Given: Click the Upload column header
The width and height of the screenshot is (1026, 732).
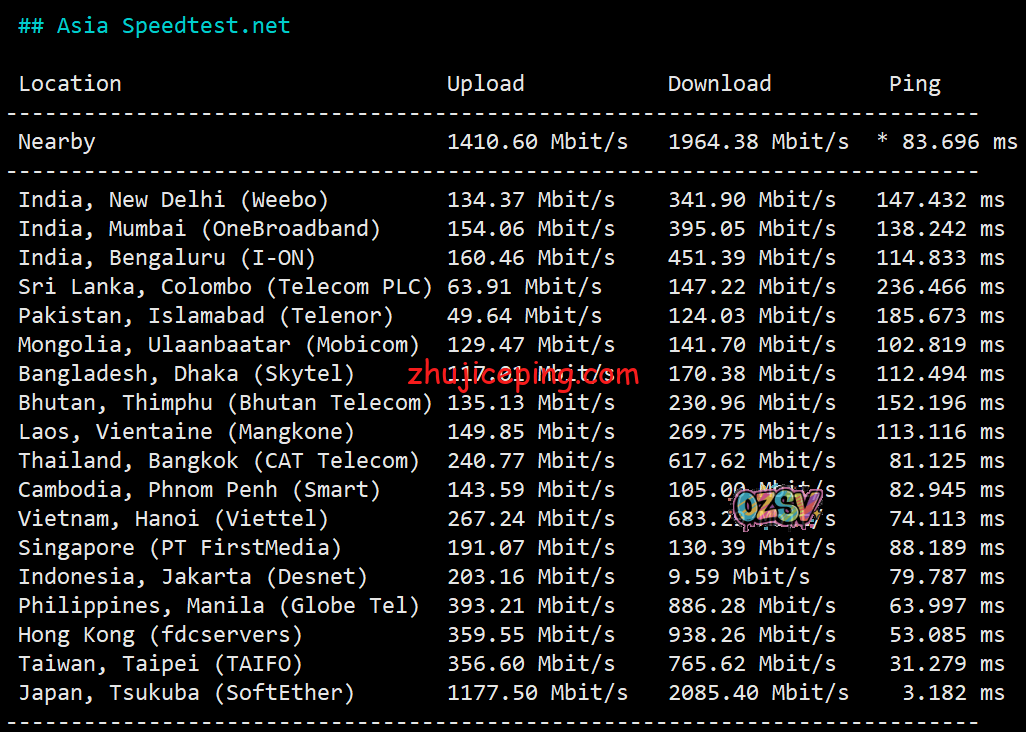Looking at the screenshot, I should click(x=485, y=84).
